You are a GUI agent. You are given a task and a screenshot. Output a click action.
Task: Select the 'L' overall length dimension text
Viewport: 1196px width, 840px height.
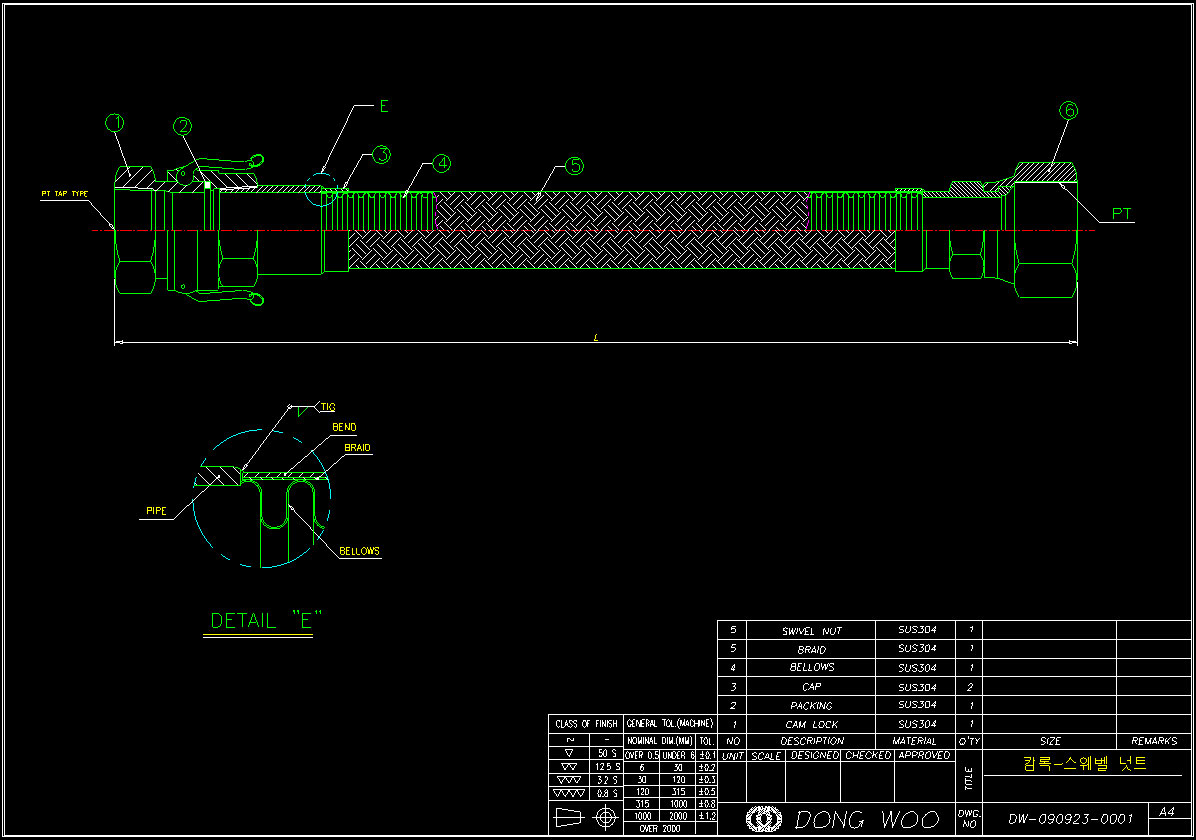click(596, 337)
